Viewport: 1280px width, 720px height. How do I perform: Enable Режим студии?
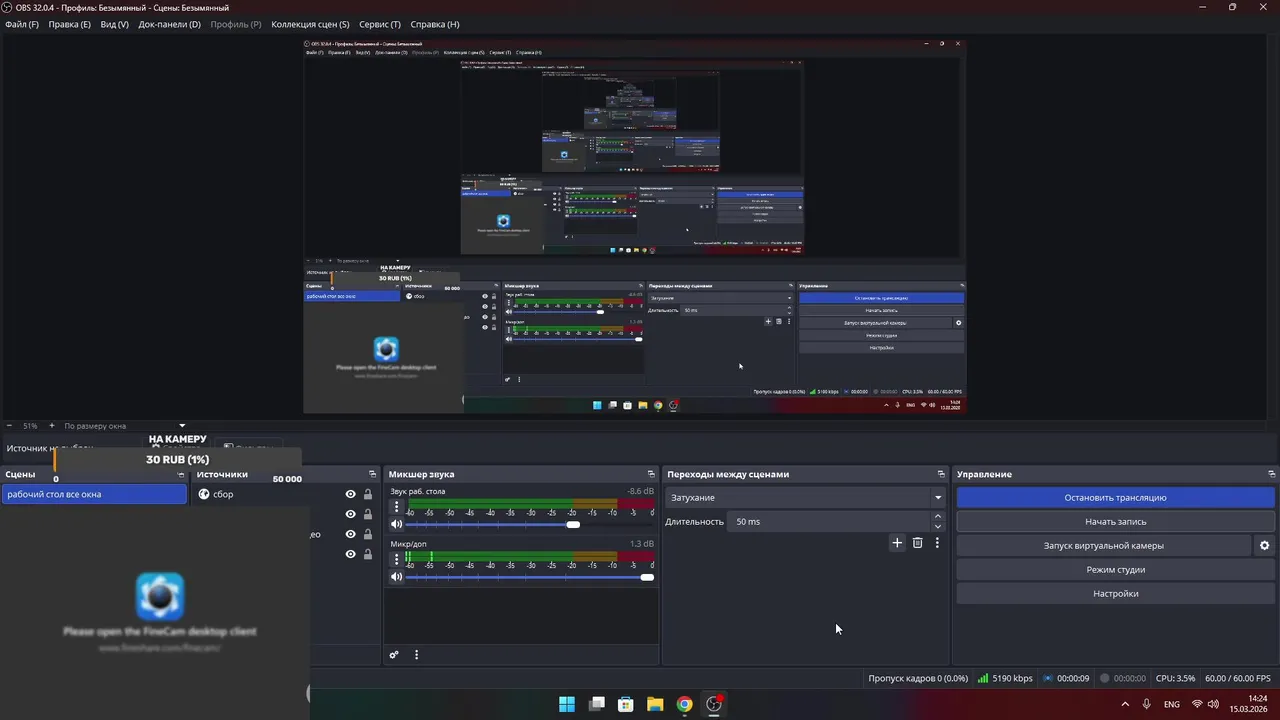[x=1115, y=570]
